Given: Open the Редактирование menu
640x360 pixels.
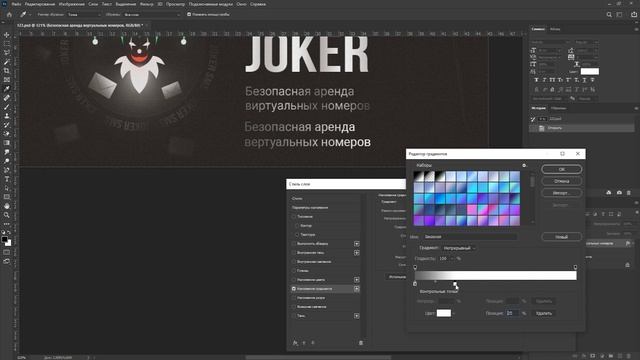Looking at the screenshot, I should (40, 4).
